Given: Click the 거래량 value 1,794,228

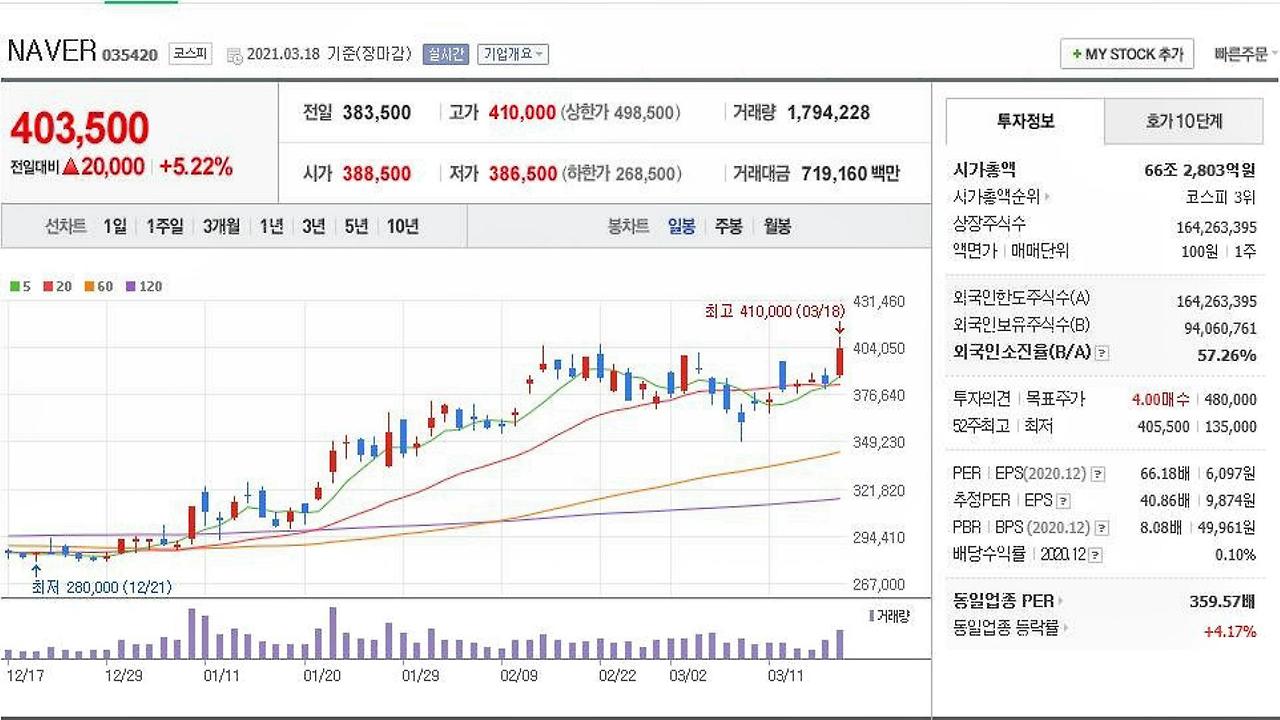Looking at the screenshot, I should (x=829, y=113).
